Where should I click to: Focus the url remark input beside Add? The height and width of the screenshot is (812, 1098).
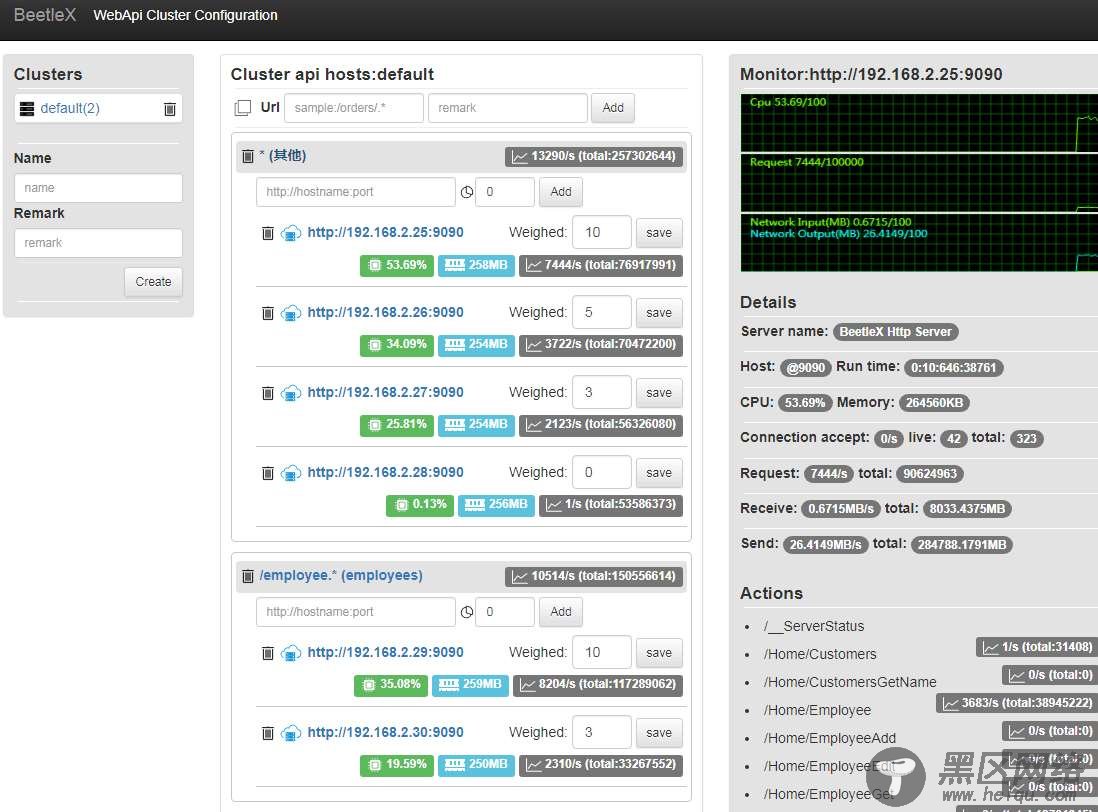point(508,108)
